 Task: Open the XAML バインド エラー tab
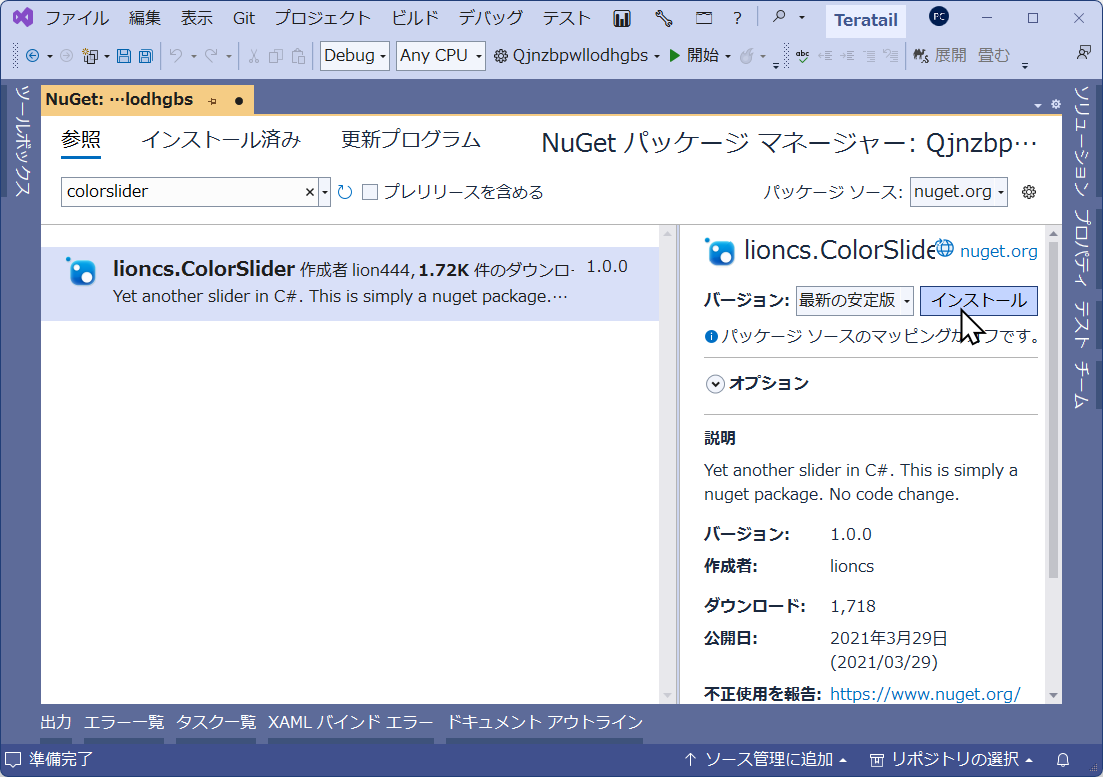pos(350,723)
